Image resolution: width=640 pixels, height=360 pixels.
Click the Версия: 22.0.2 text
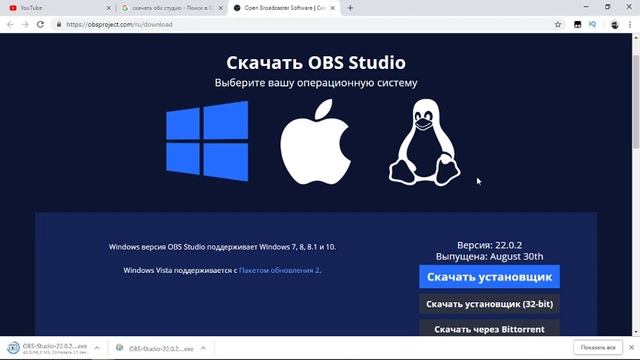[489, 245]
